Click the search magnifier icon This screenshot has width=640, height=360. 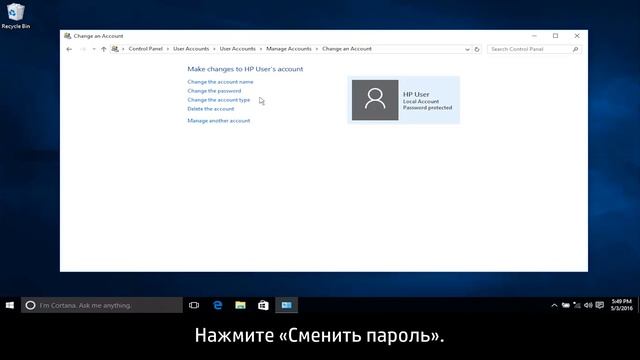point(576,49)
